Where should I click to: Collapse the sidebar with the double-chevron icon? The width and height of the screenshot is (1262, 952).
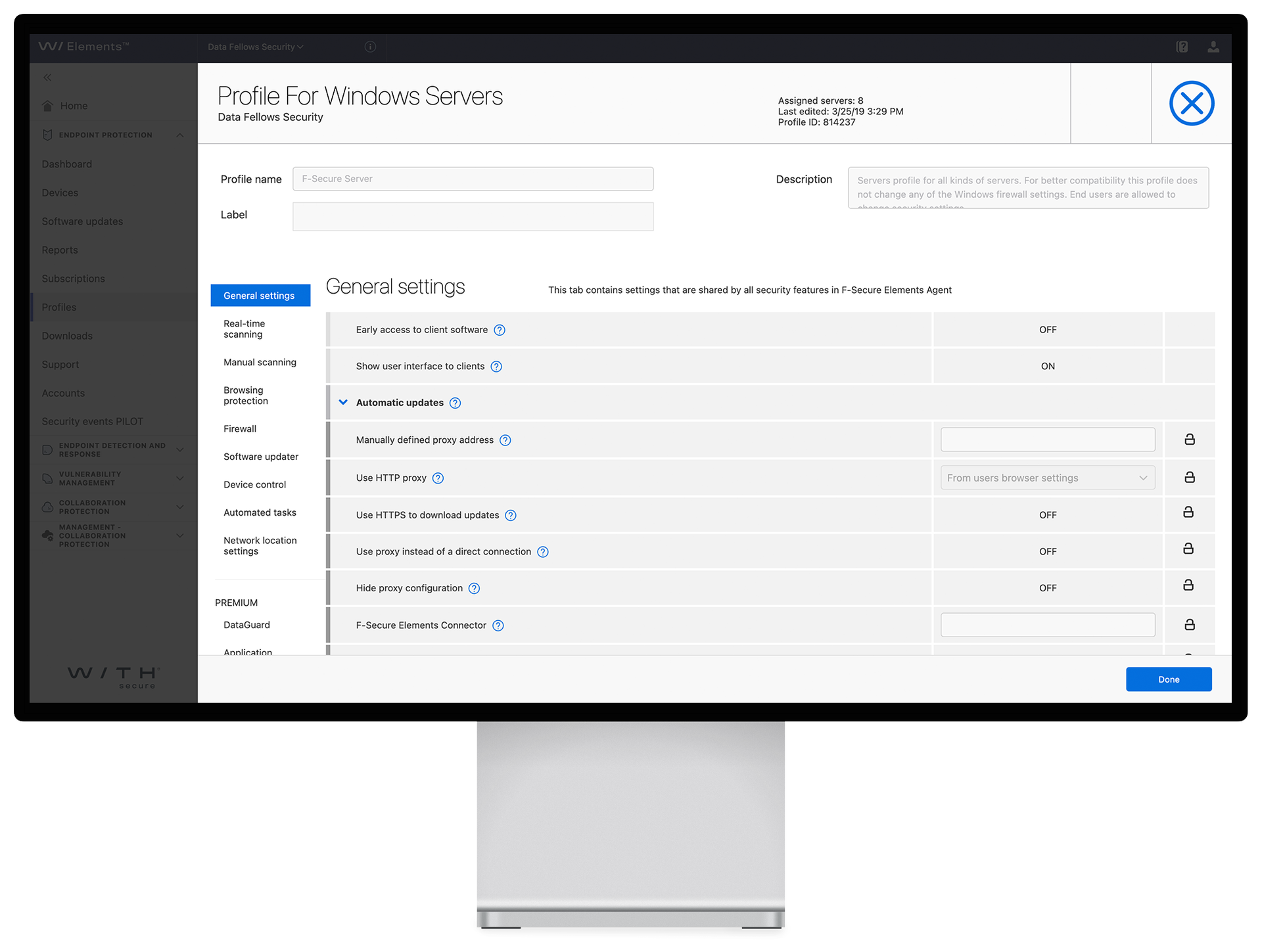47,78
